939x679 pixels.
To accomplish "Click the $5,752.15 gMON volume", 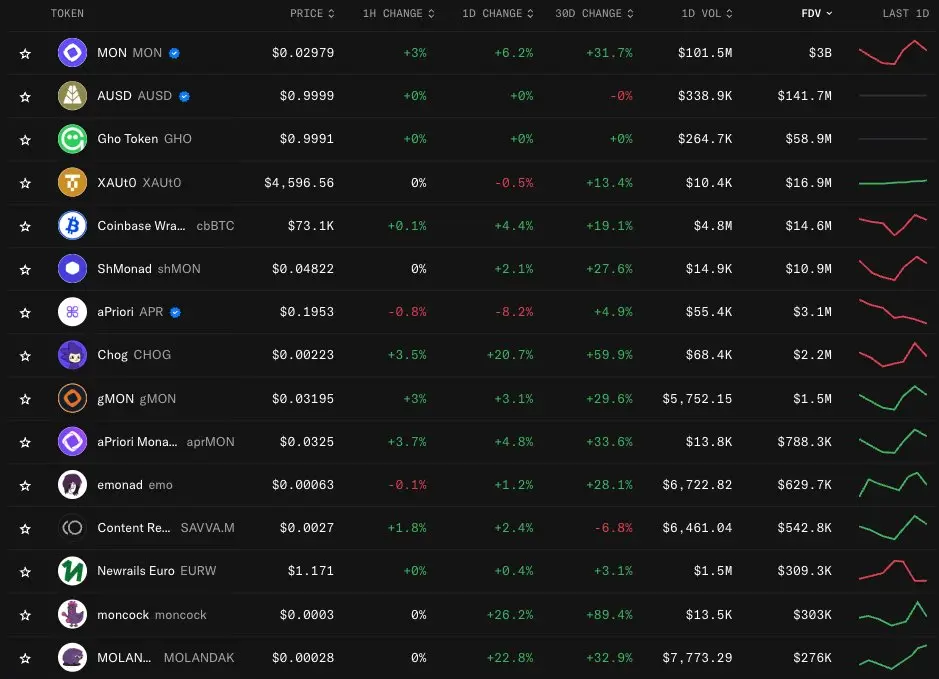I will tap(697, 399).
